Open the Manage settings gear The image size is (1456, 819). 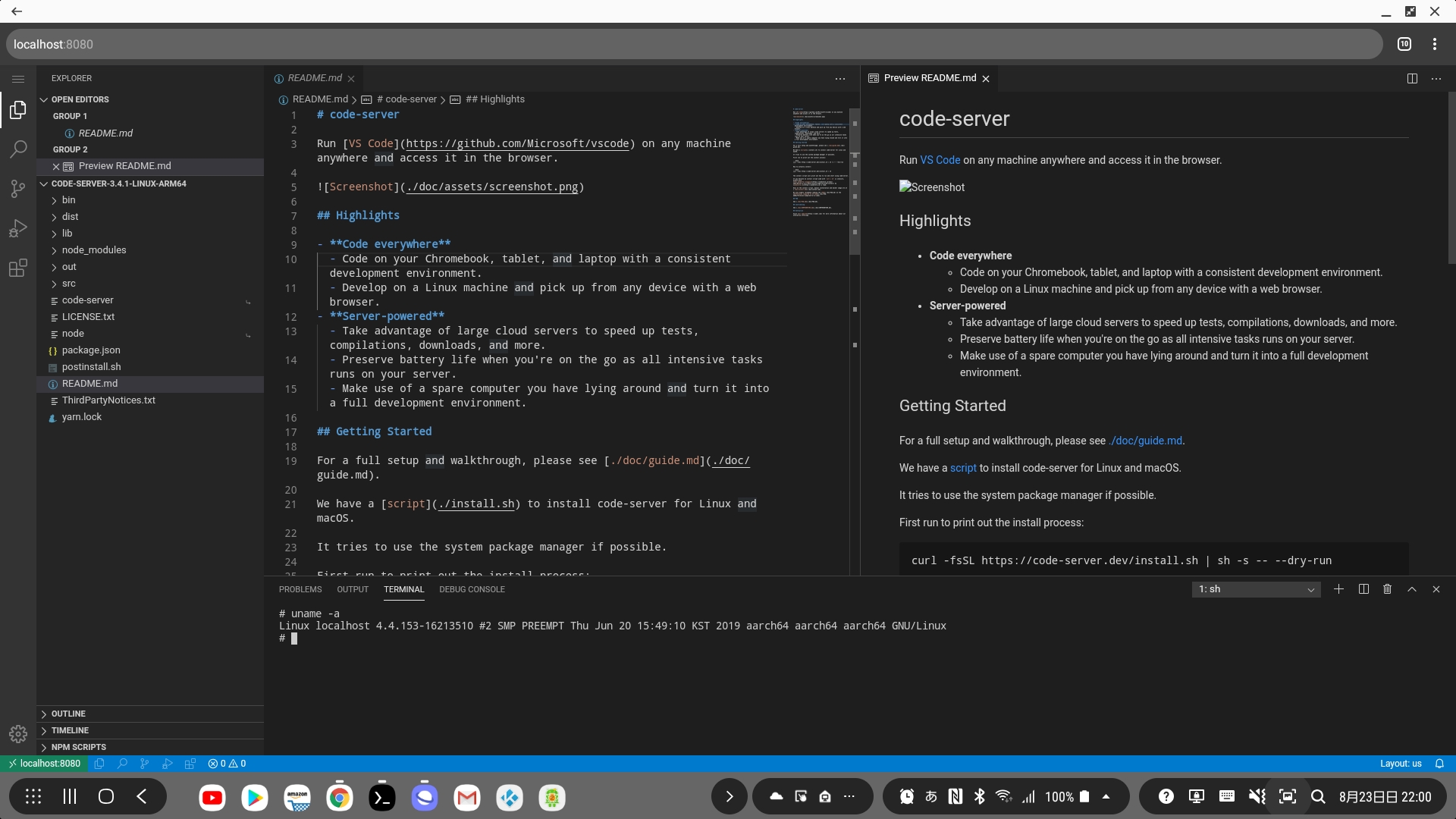click(x=17, y=733)
